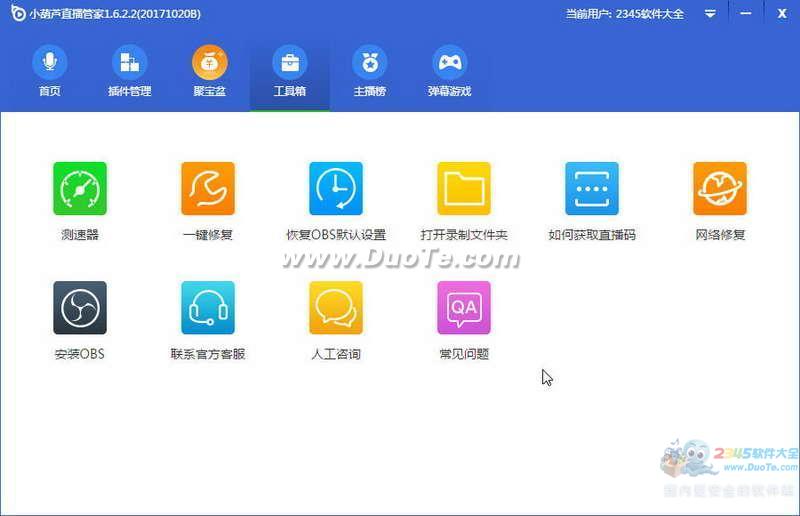Minimize the 小葫芦直播管家 window
800x516 pixels.
[x=746, y=14]
